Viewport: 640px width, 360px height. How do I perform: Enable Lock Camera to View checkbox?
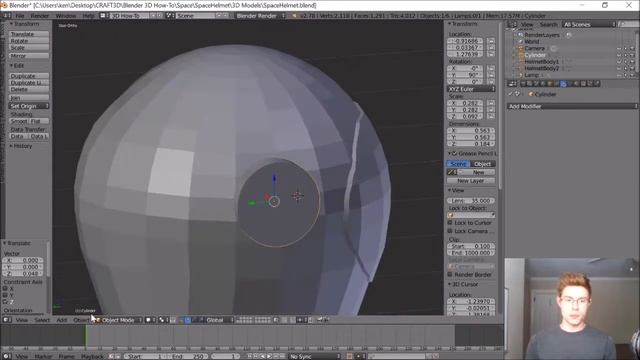coord(450,231)
